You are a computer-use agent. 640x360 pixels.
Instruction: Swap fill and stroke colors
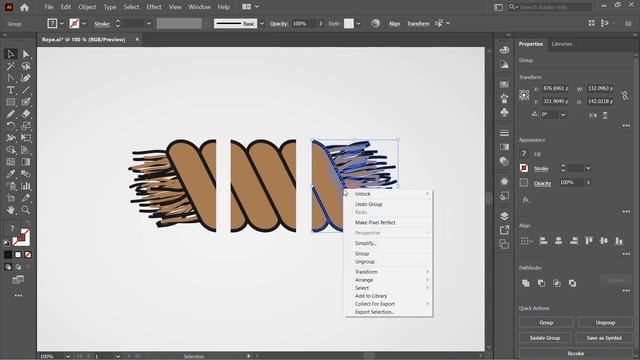pyautogui.click(x=28, y=223)
